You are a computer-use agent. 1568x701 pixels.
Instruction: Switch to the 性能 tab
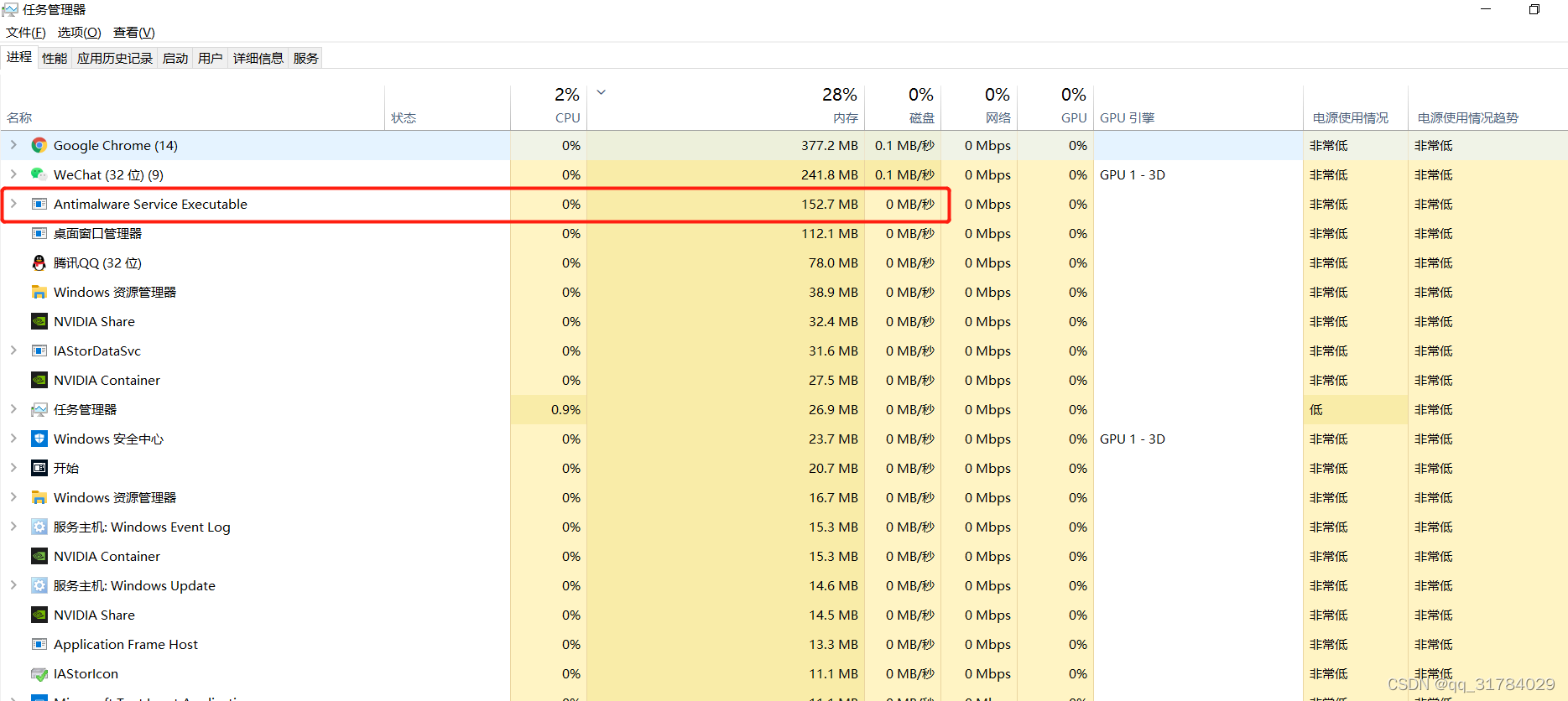click(55, 58)
